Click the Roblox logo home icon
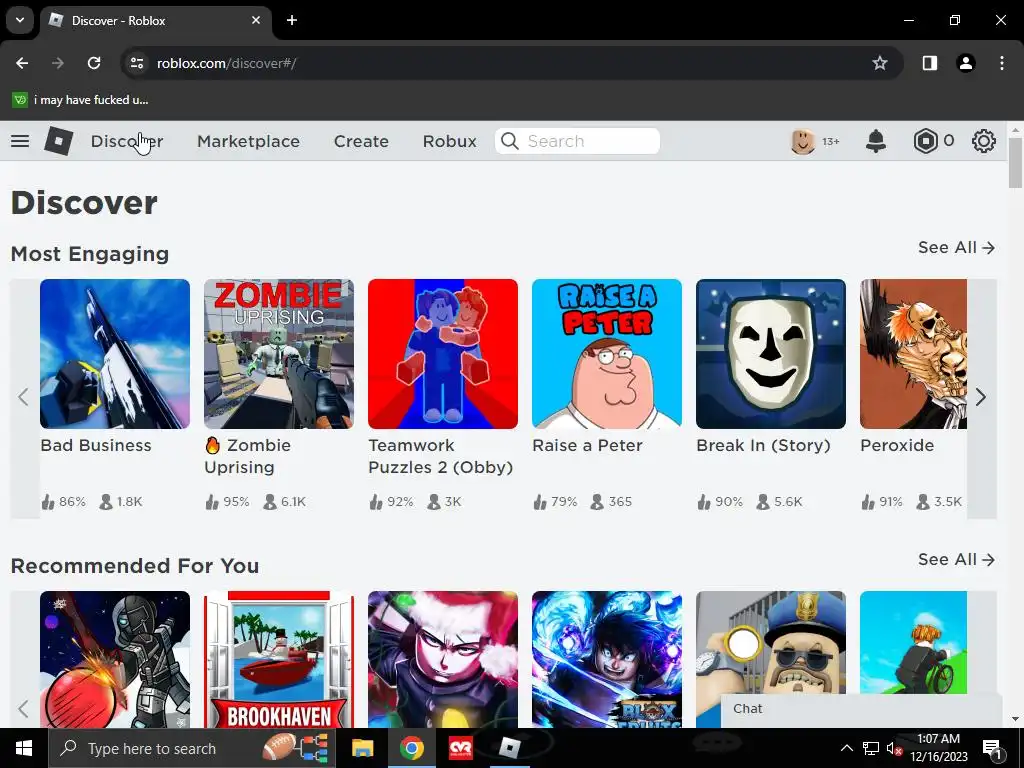The width and height of the screenshot is (1024, 768). [x=59, y=141]
